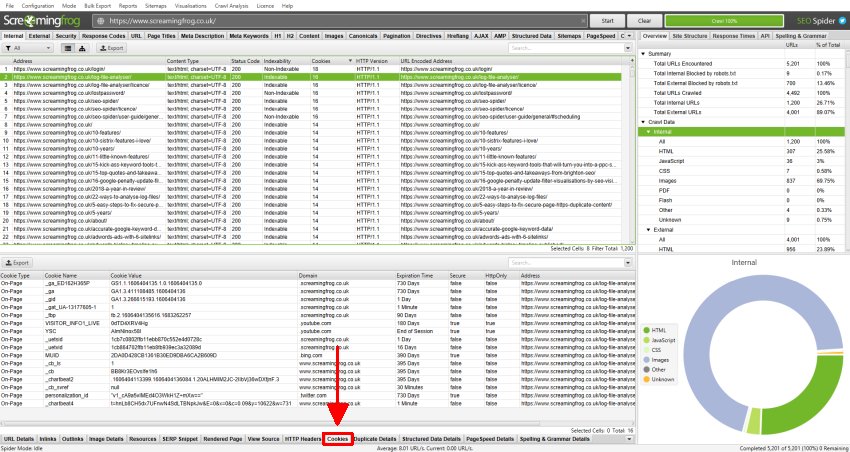Open the File menu

point(9,6)
